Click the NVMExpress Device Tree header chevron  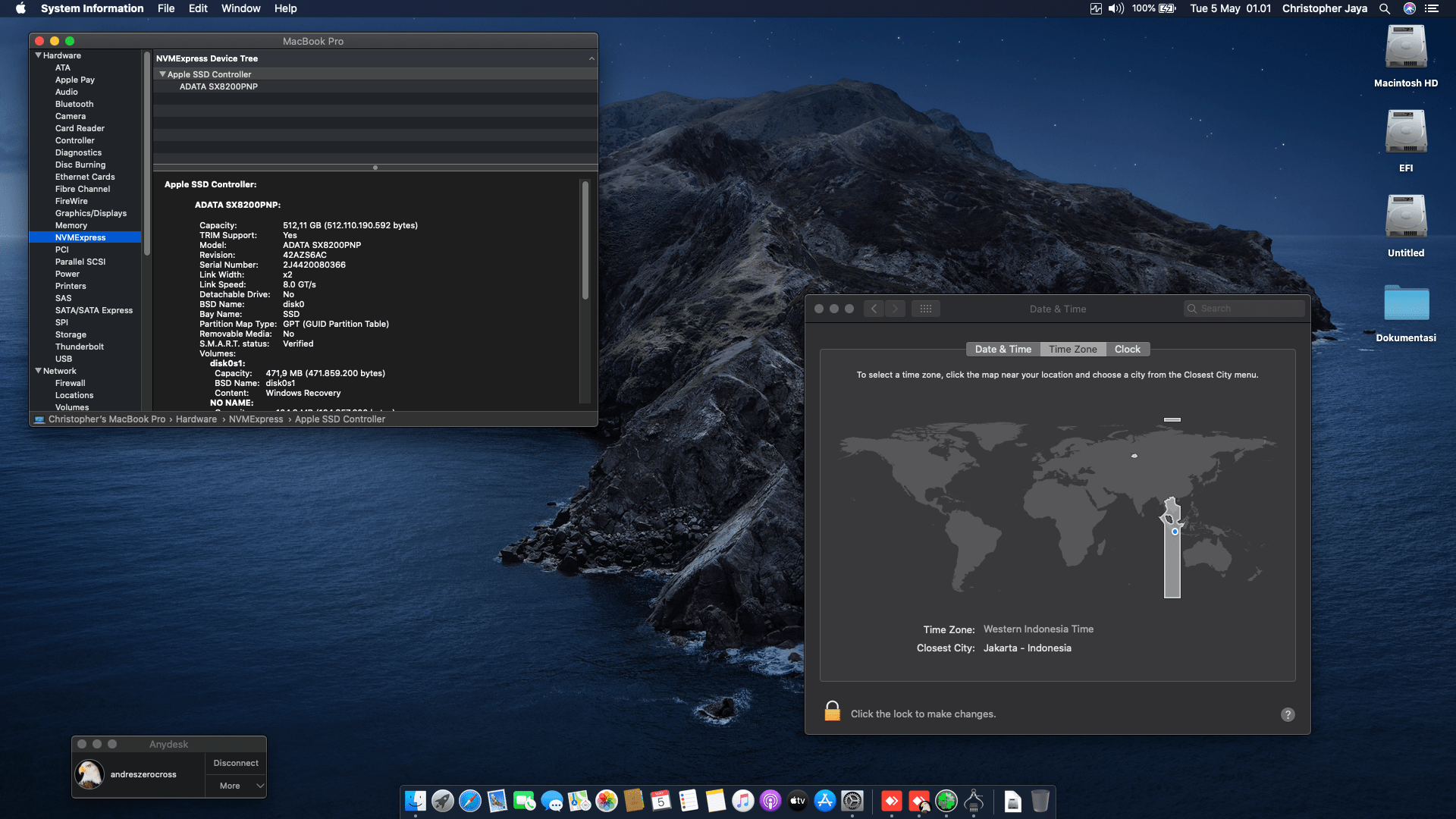[x=591, y=58]
